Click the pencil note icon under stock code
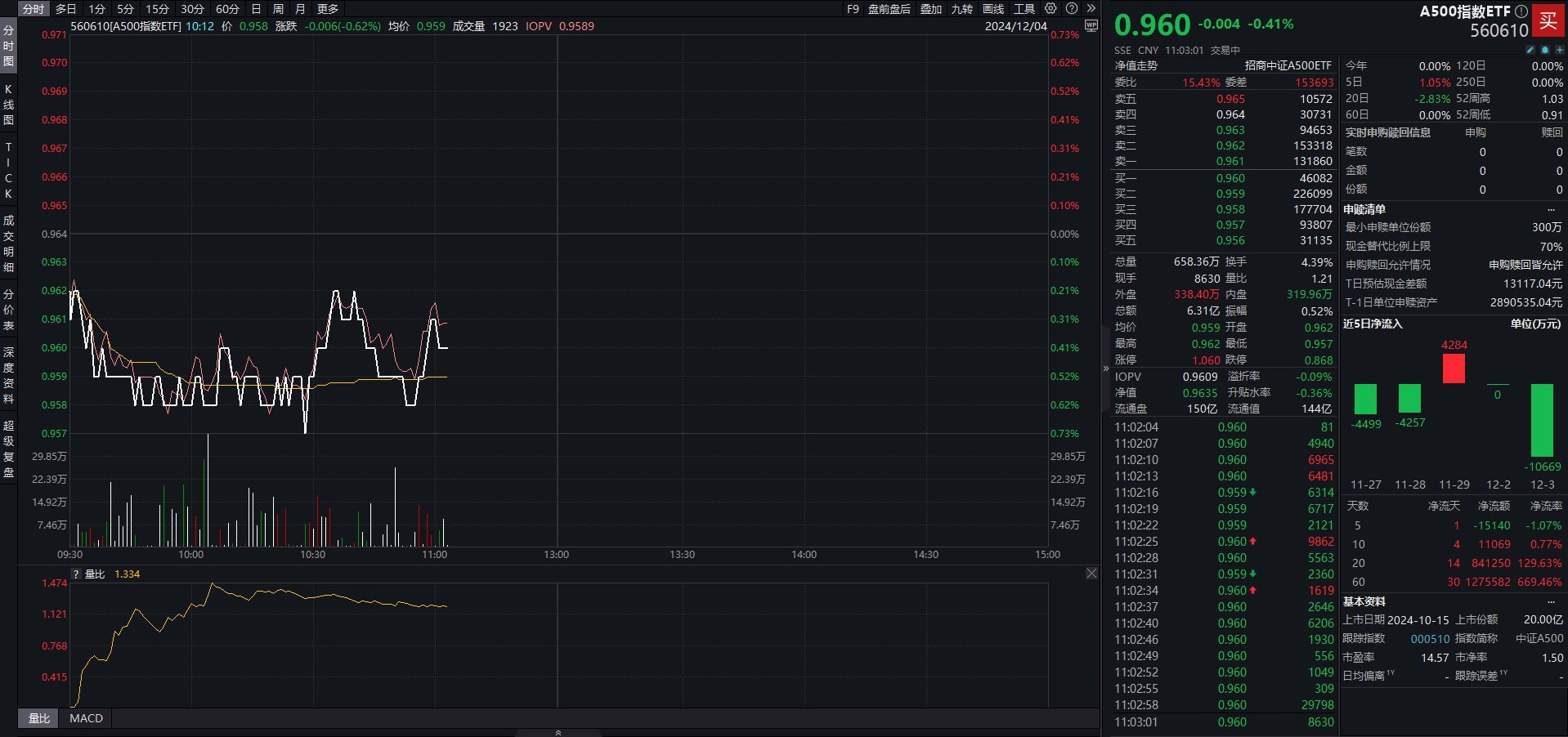 click(x=1530, y=50)
